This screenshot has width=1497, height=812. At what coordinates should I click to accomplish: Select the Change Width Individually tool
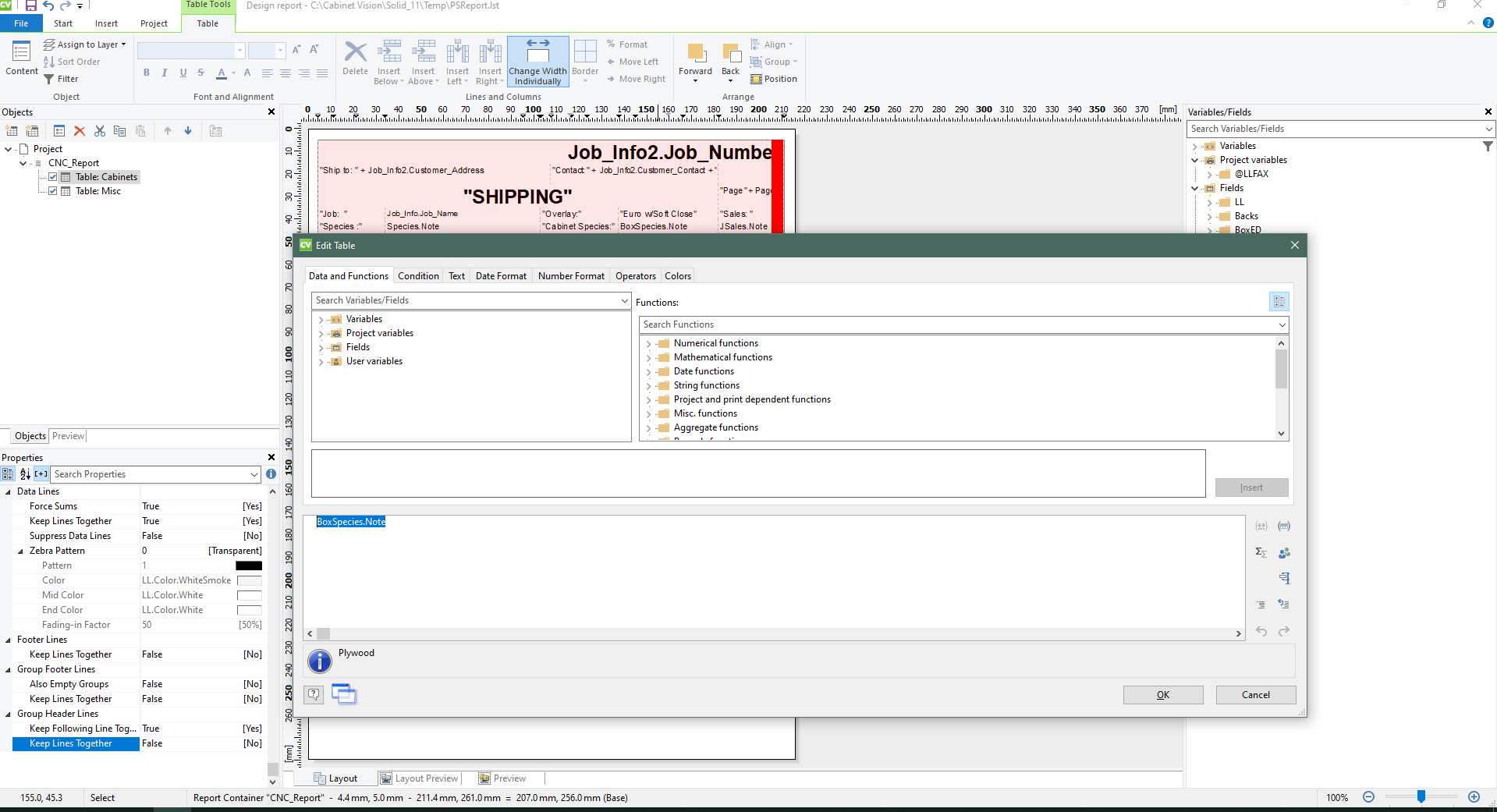(x=537, y=61)
